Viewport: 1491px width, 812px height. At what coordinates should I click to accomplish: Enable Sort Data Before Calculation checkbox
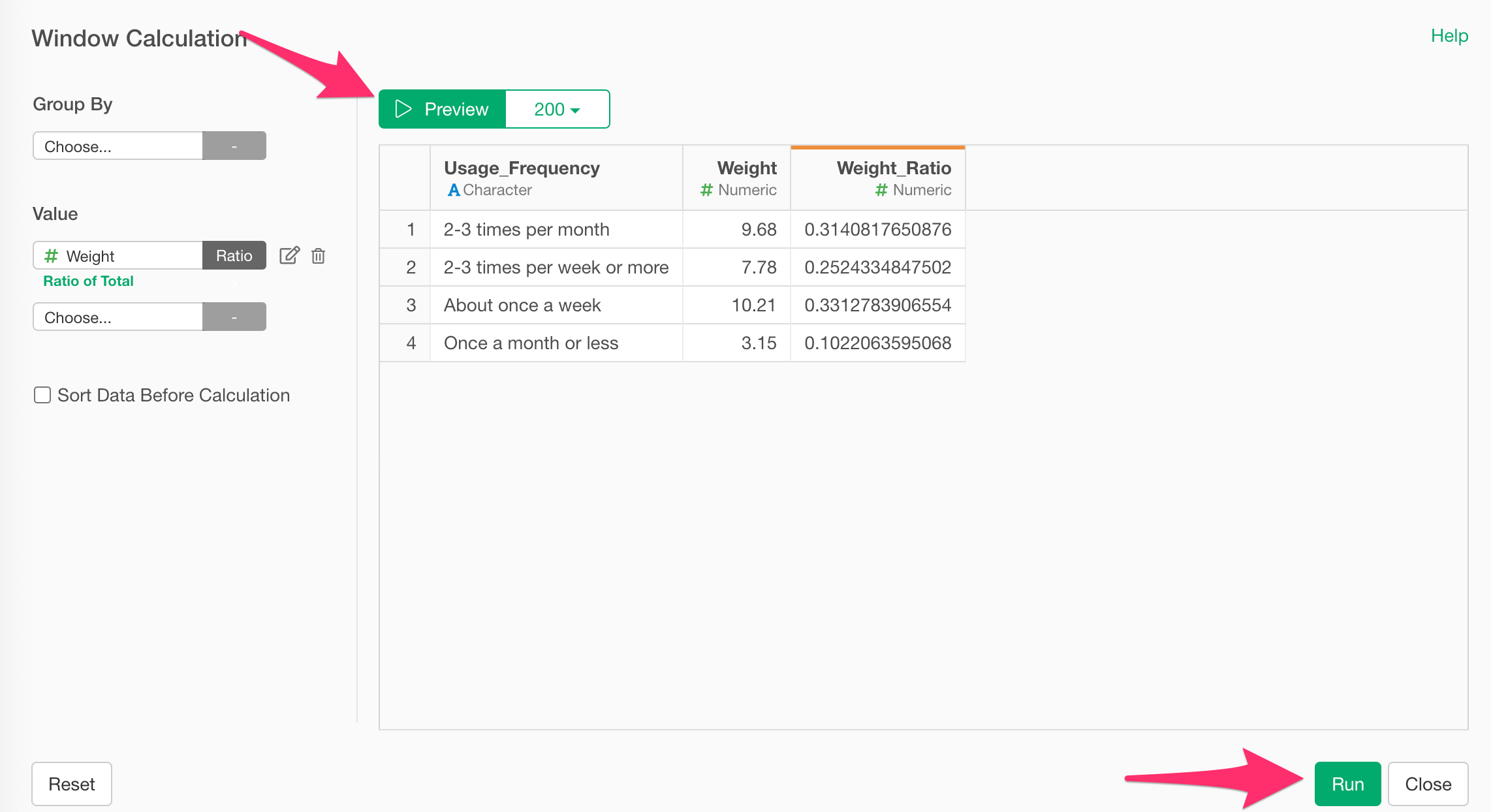(42, 395)
